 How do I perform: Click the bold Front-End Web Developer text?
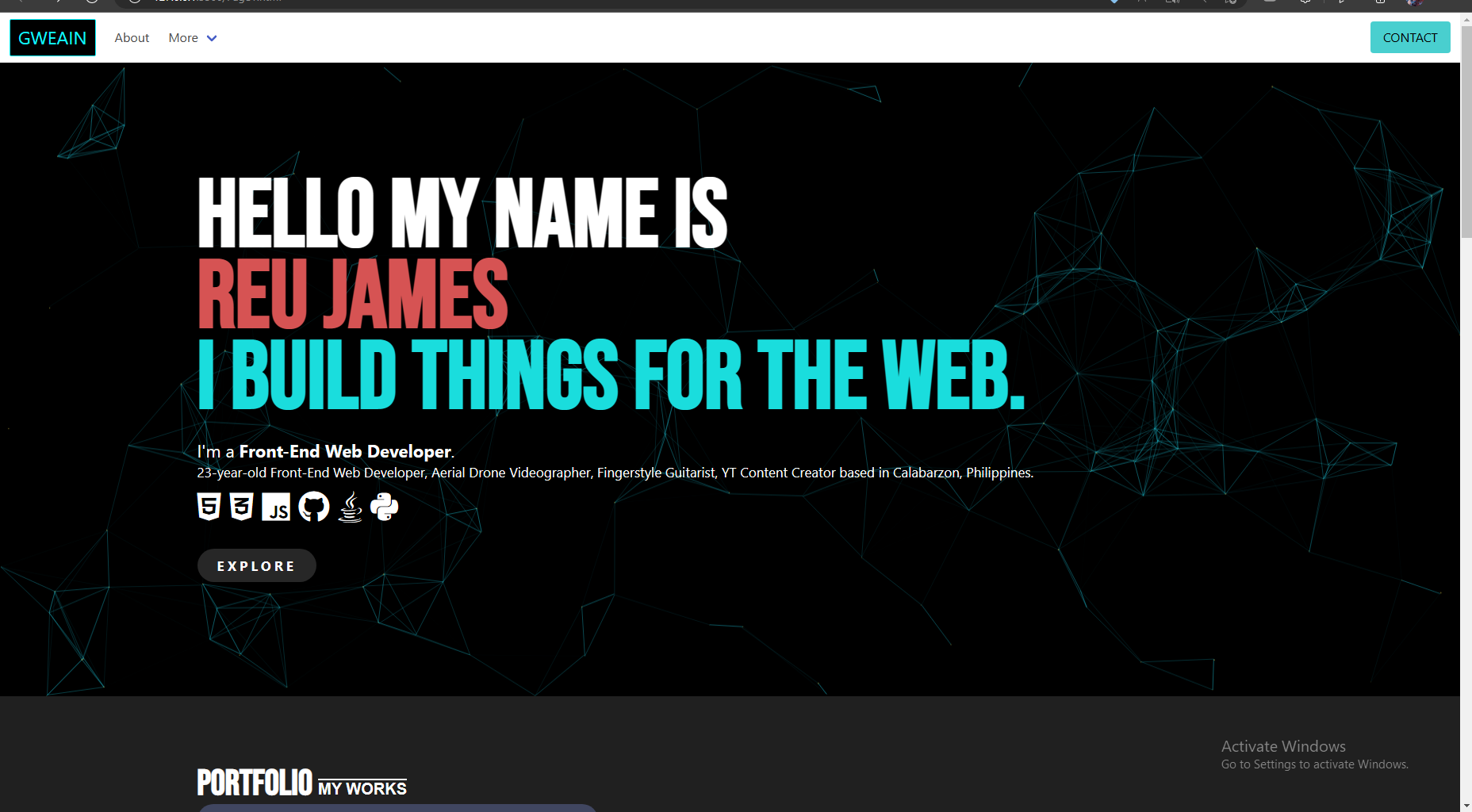345,451
